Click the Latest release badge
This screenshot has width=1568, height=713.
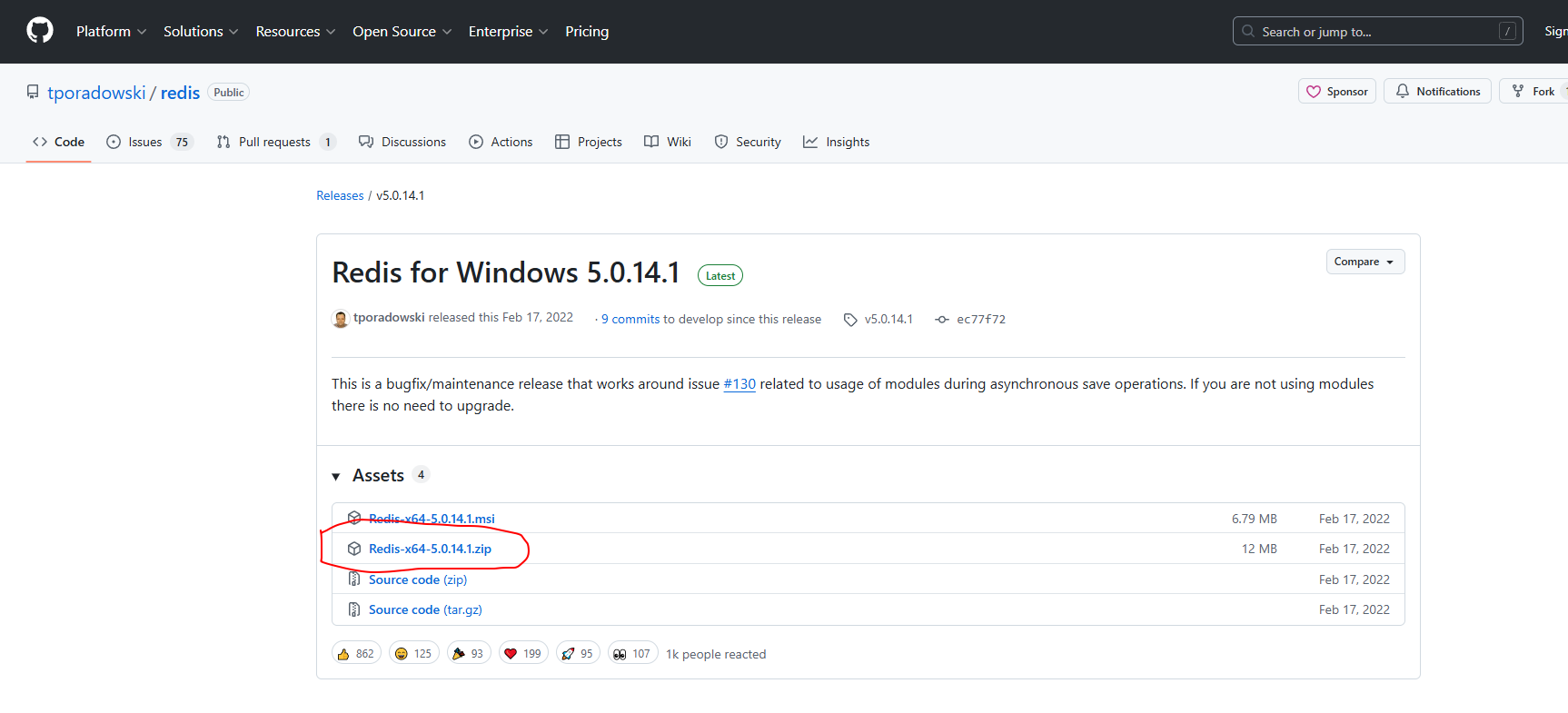click(720, 275)
